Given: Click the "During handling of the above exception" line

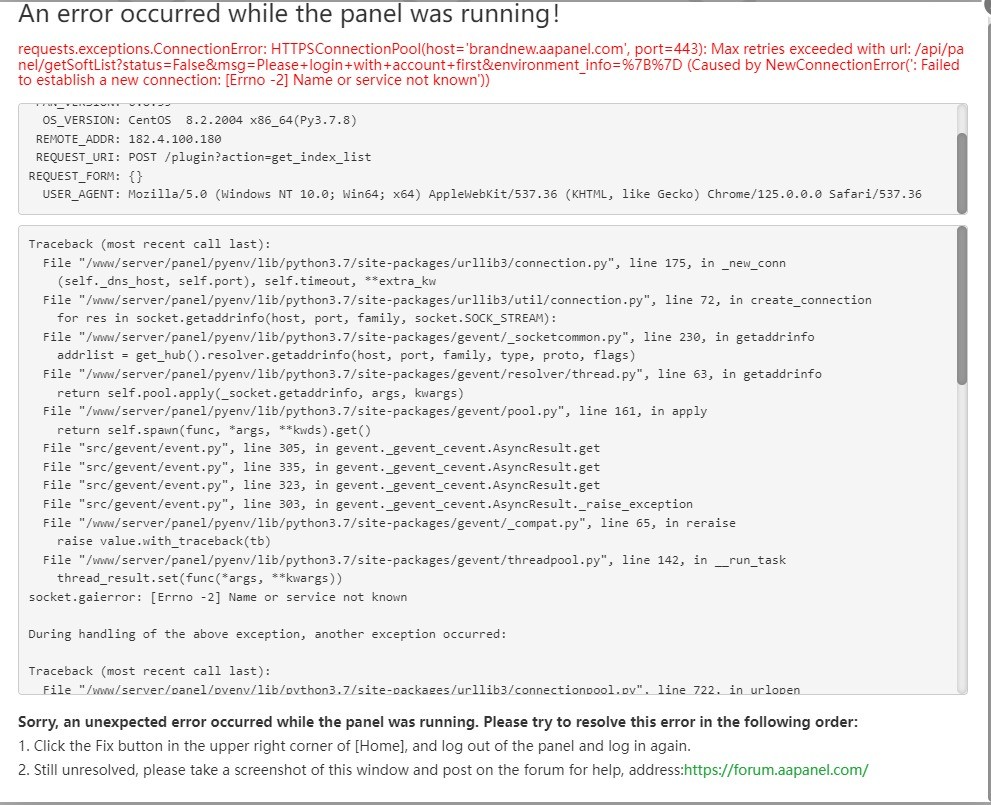Looking at the screenshot, I should click(x=267, y=634).
